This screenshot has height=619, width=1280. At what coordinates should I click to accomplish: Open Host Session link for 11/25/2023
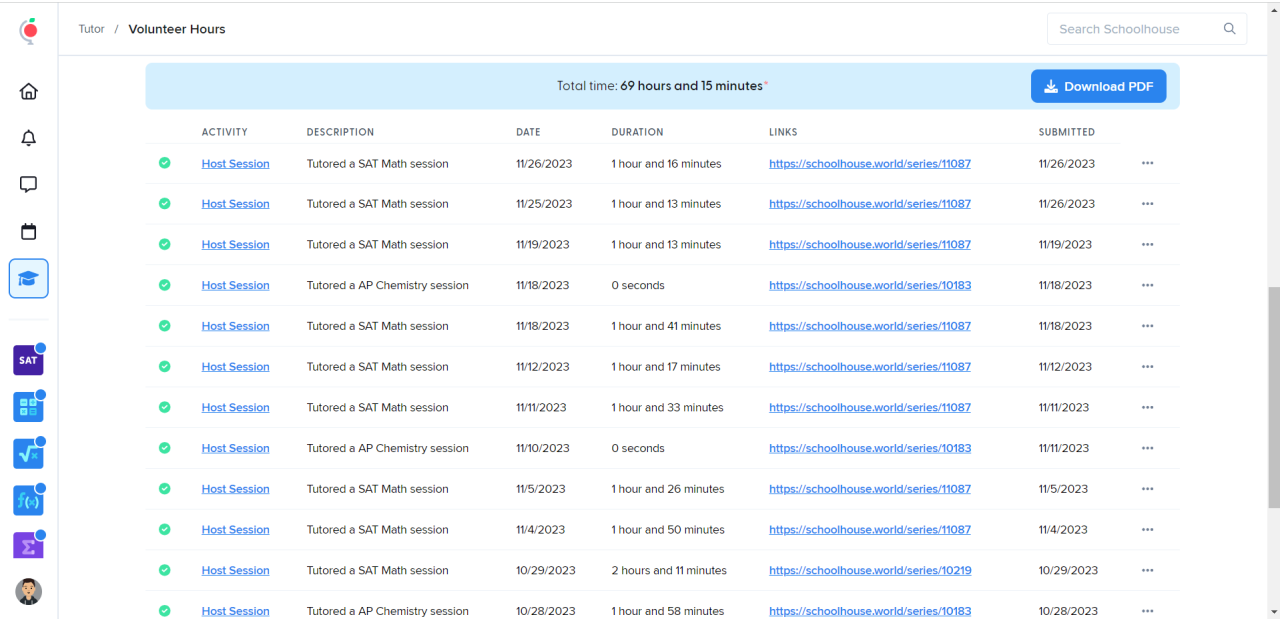pyautogui.click(x=235, y=203)
